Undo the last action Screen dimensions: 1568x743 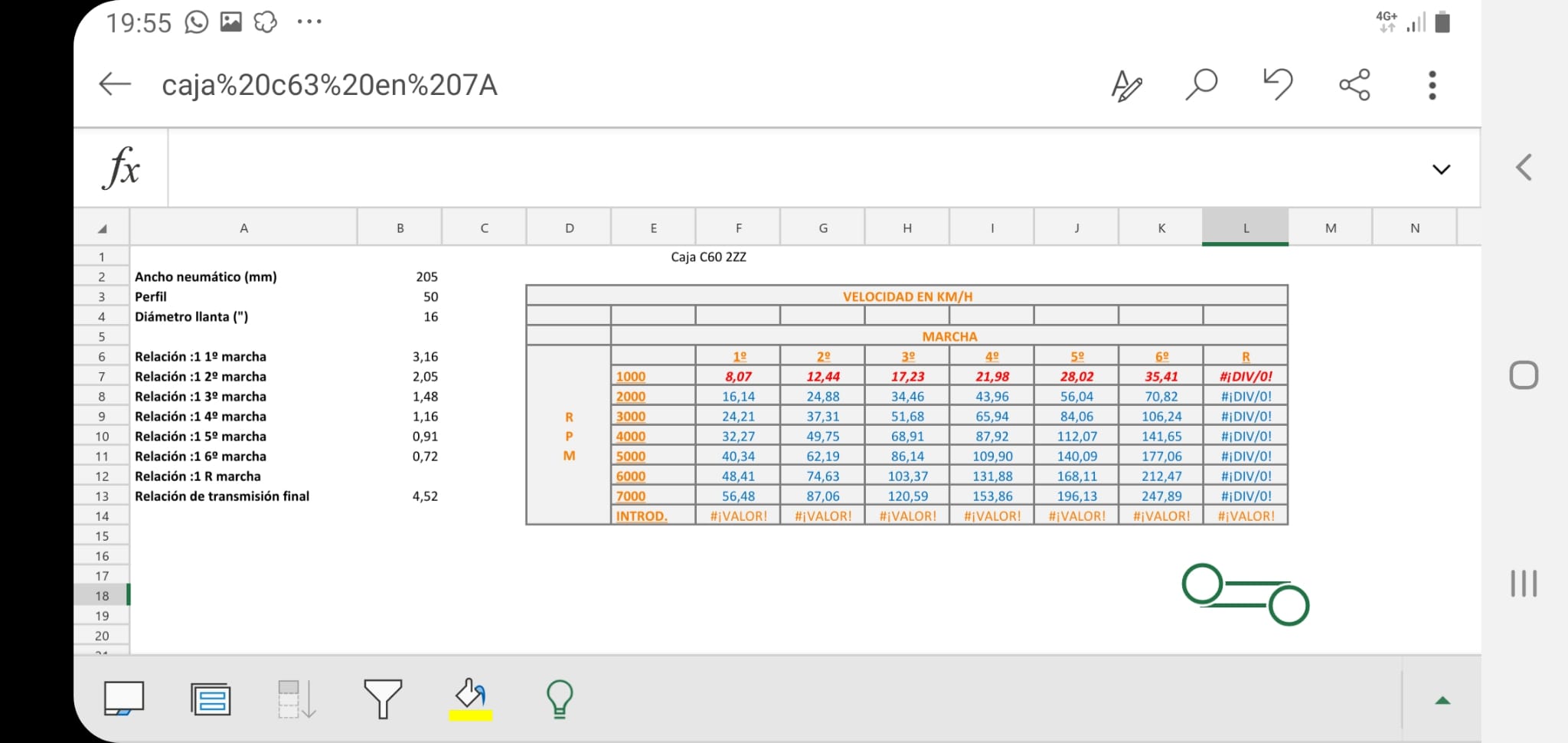click(1278, 84)
